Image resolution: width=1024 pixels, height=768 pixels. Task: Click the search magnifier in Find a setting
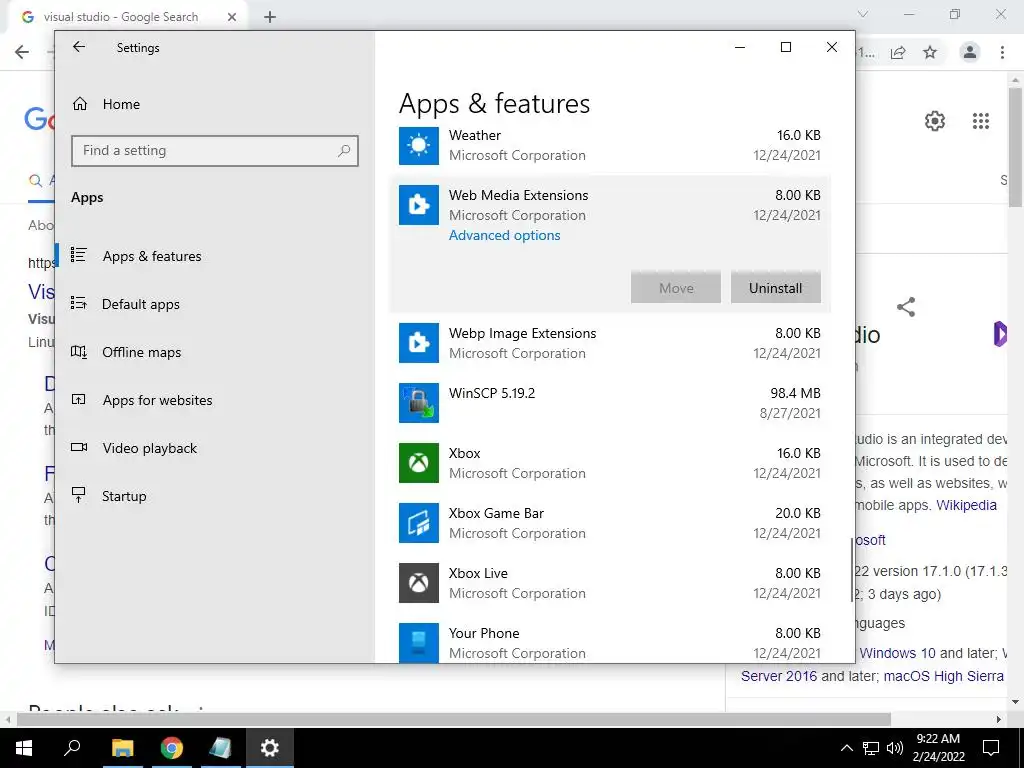click(x=344, y=151)
